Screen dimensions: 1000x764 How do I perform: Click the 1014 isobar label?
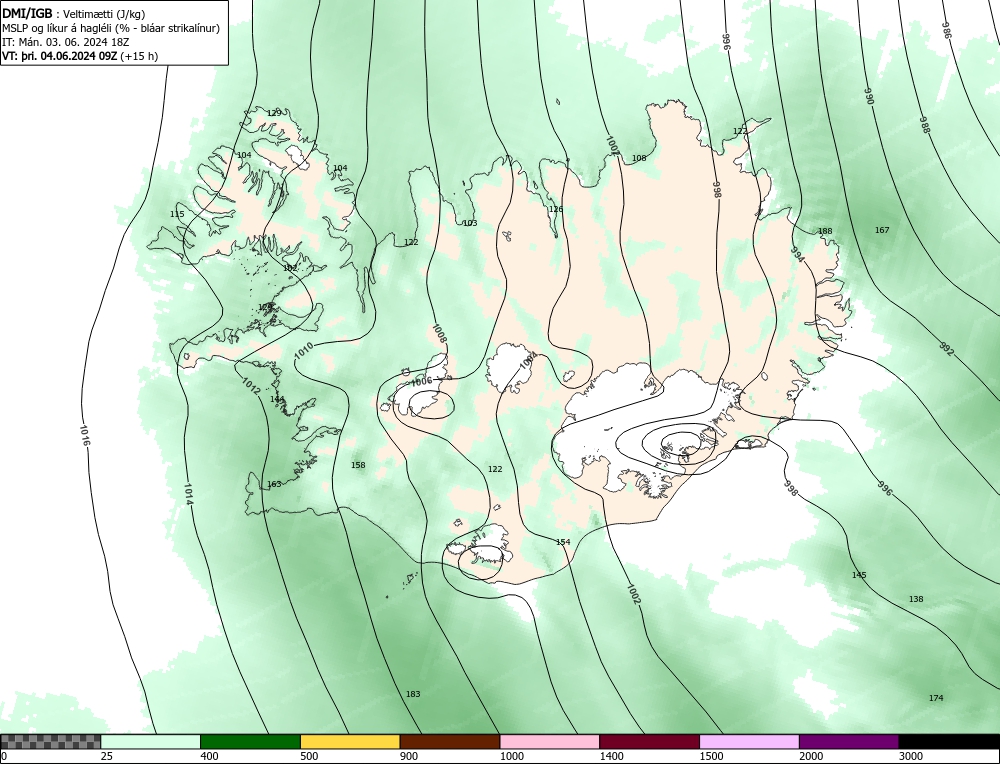[188, 494]
